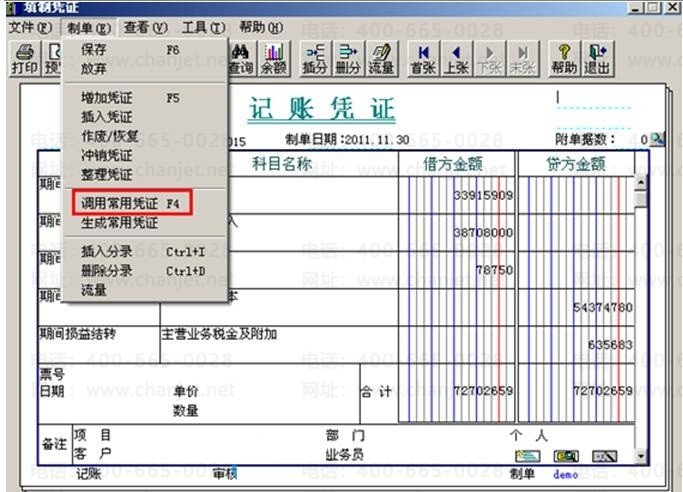Click credit amount cell 54374780

[576, 307]
